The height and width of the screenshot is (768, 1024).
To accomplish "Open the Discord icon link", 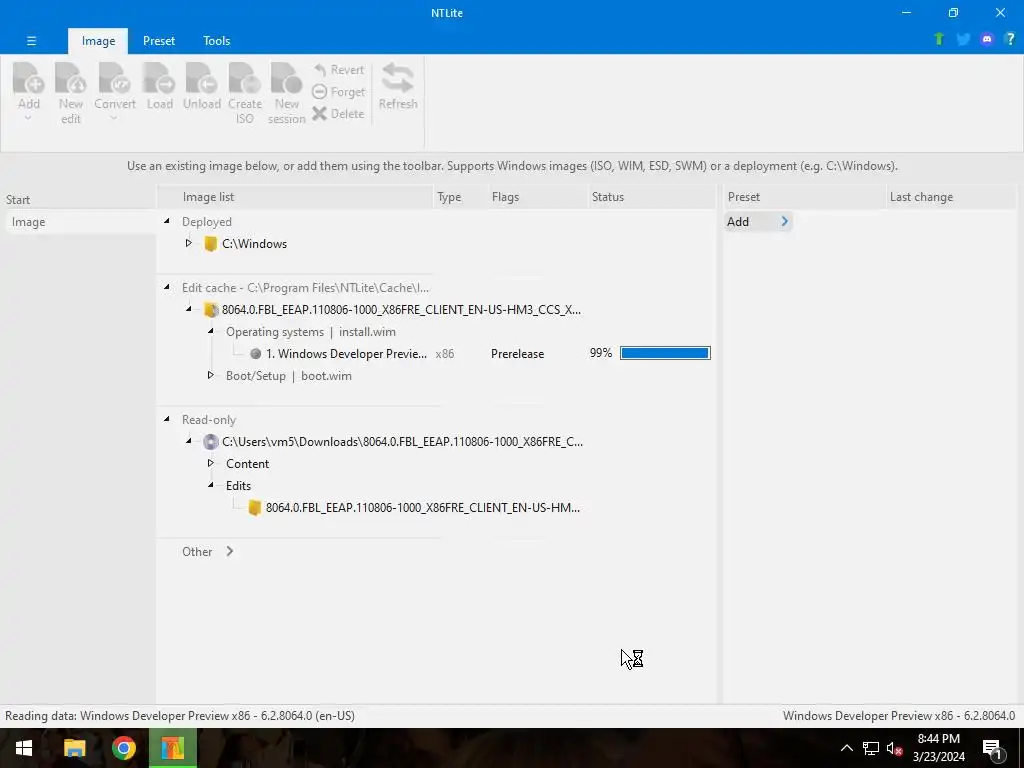I will [987, 39].
